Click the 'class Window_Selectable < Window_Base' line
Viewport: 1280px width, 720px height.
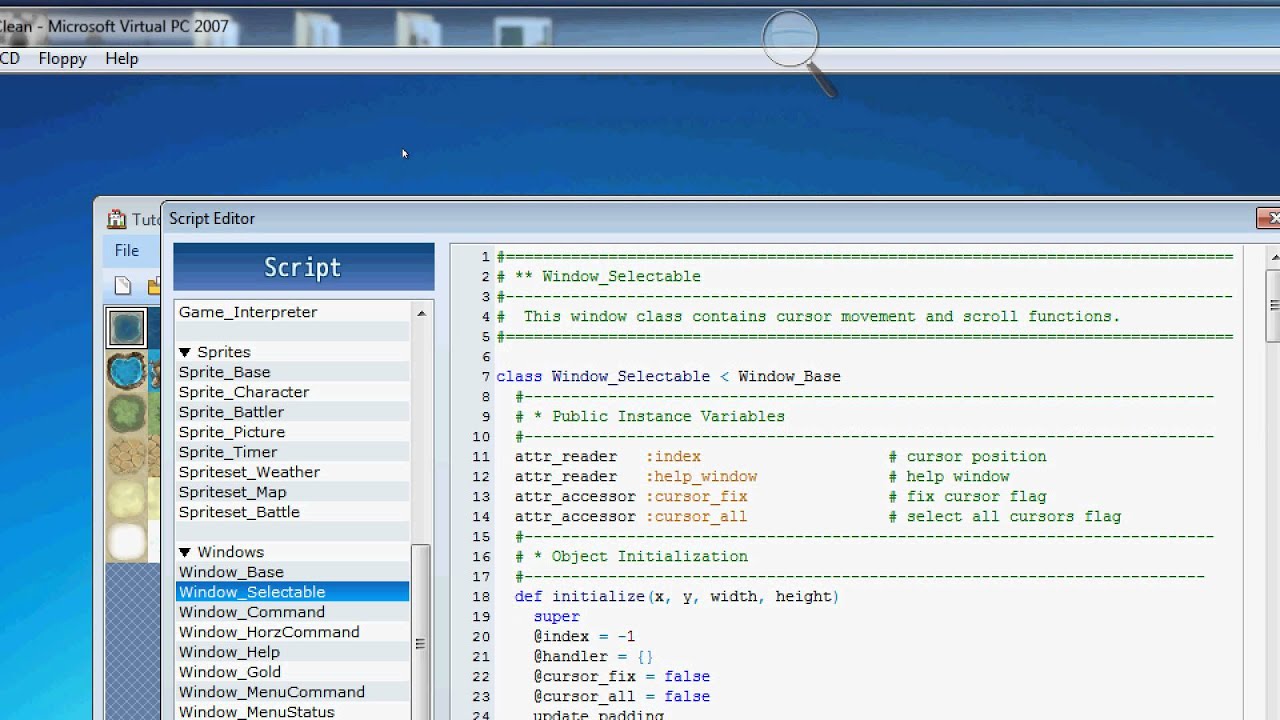(669, 376)
